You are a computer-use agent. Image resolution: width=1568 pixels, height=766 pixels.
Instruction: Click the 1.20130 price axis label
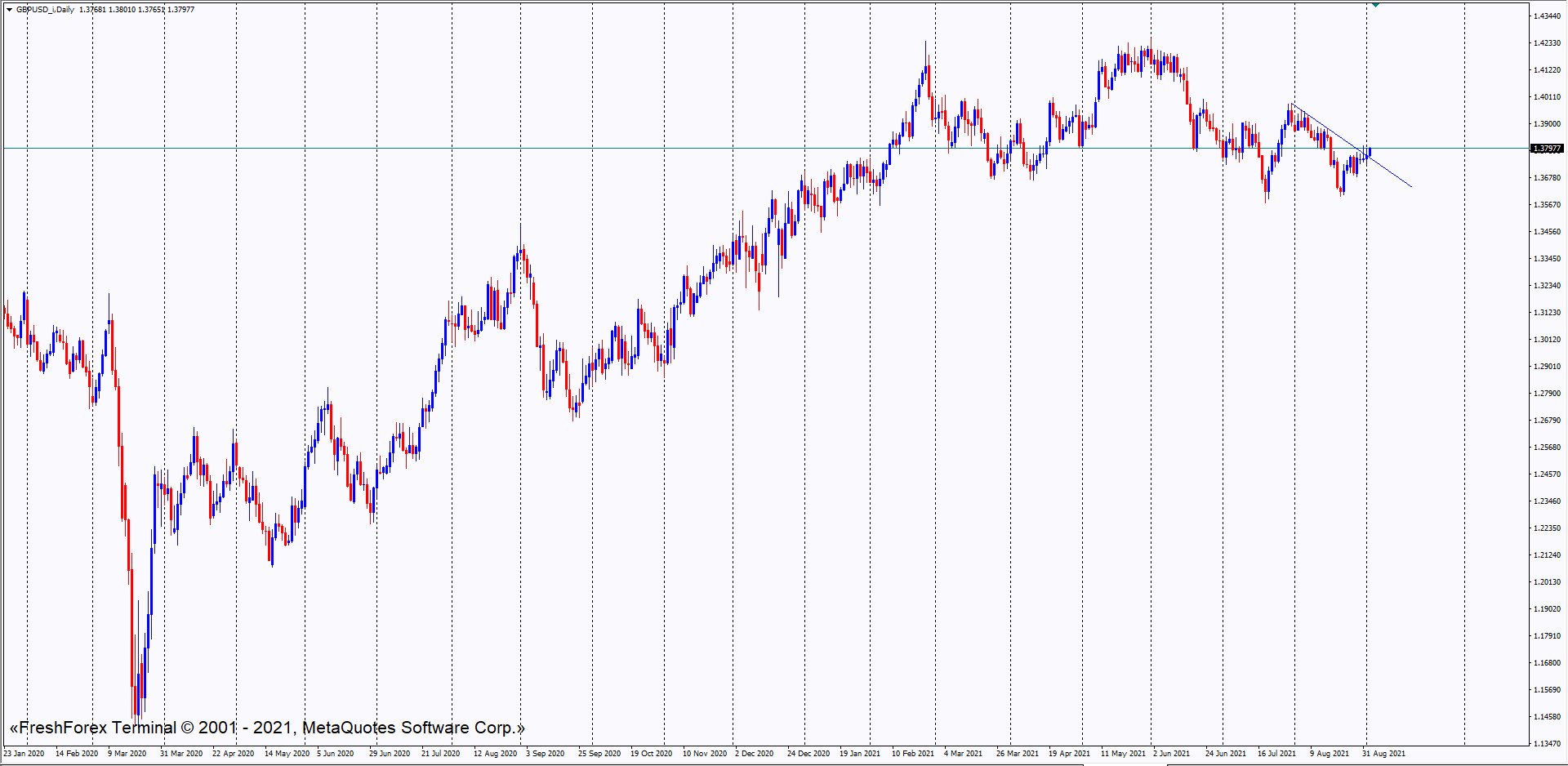pos(1547,582)
